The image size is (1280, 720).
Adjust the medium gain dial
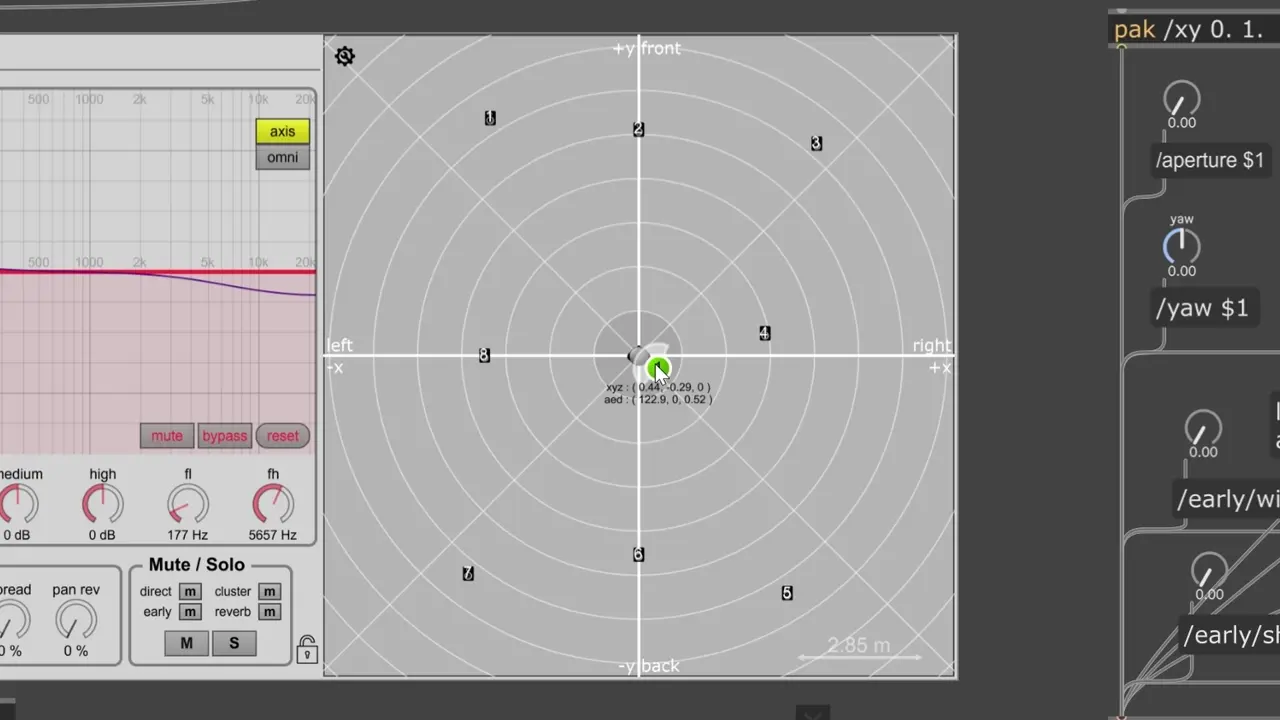point(18,505)
